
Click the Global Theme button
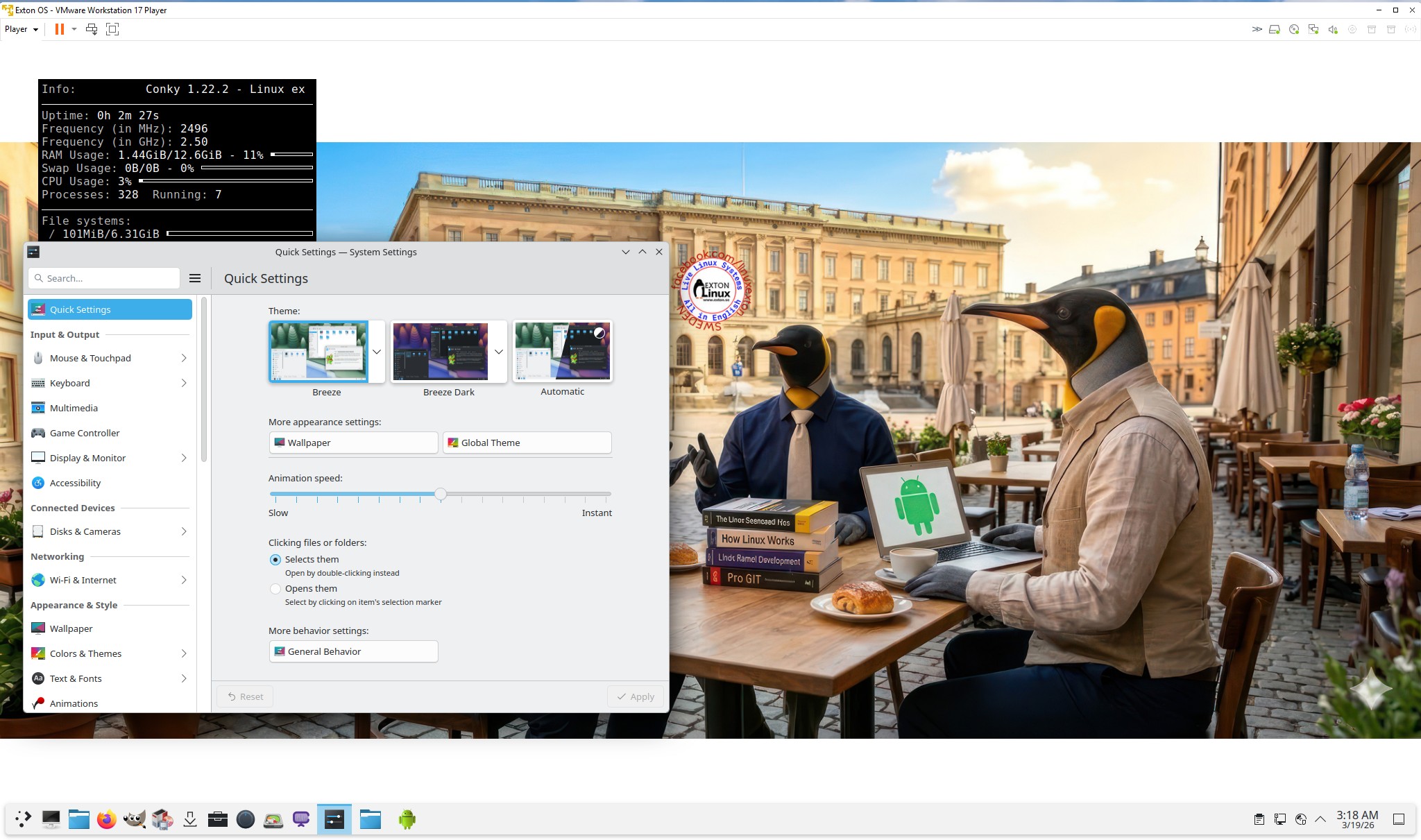click(x=527, y=443)
